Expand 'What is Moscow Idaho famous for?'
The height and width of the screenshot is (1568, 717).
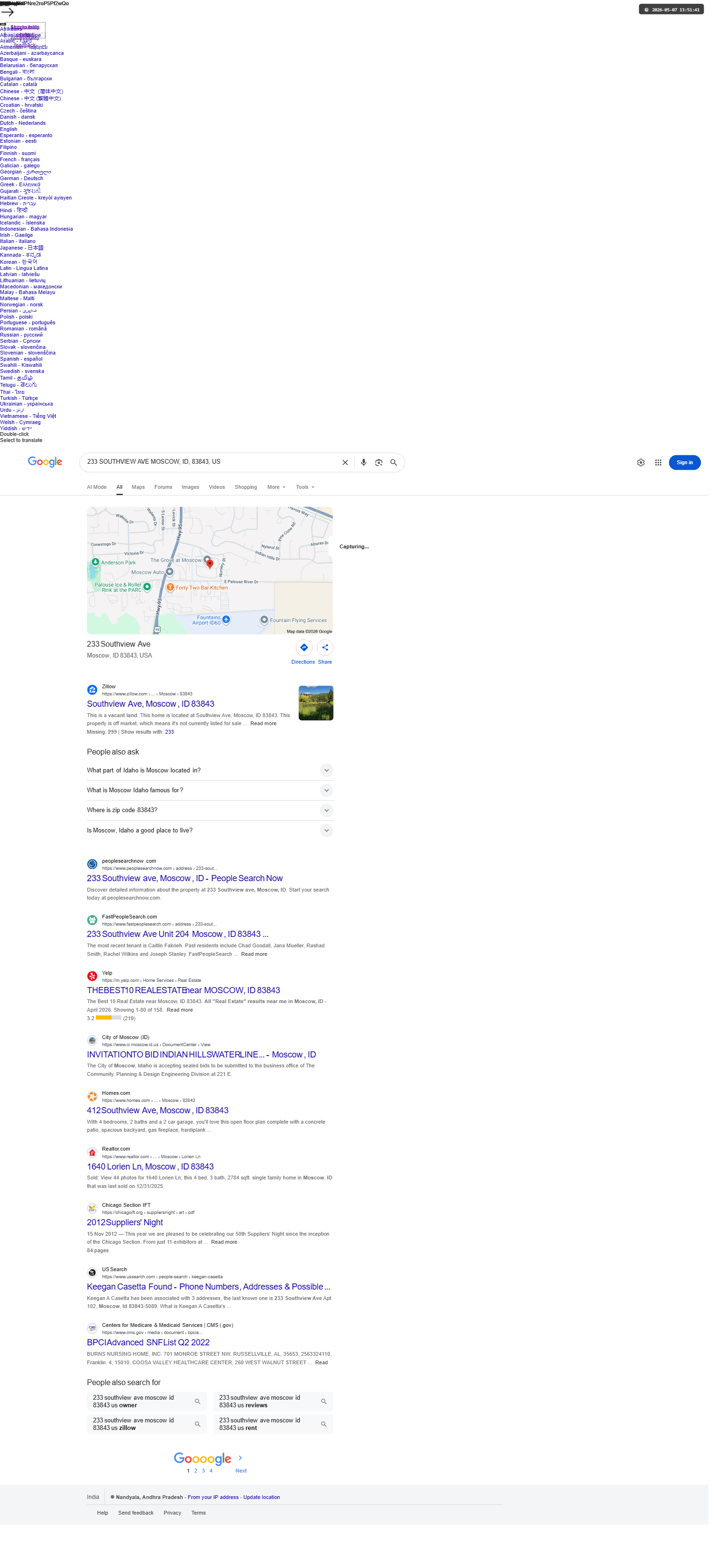tap(210, 791)
